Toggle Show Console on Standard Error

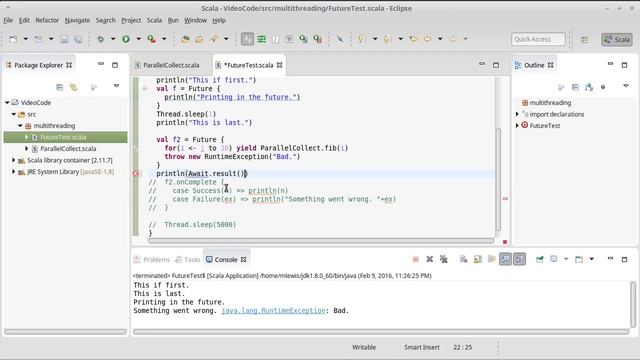519,259
